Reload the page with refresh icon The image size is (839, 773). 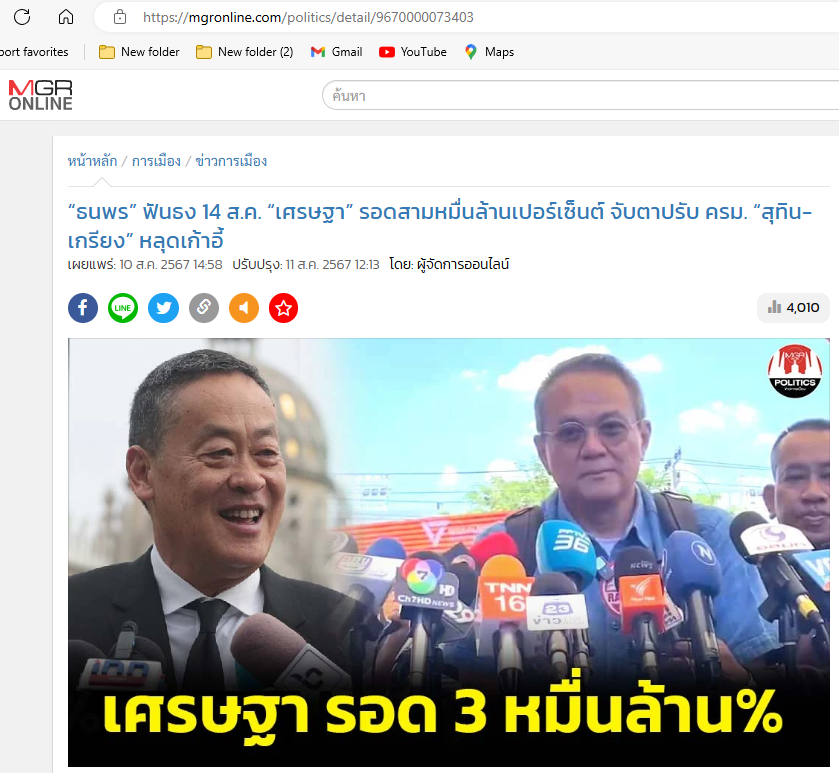(x=22, y=17)
